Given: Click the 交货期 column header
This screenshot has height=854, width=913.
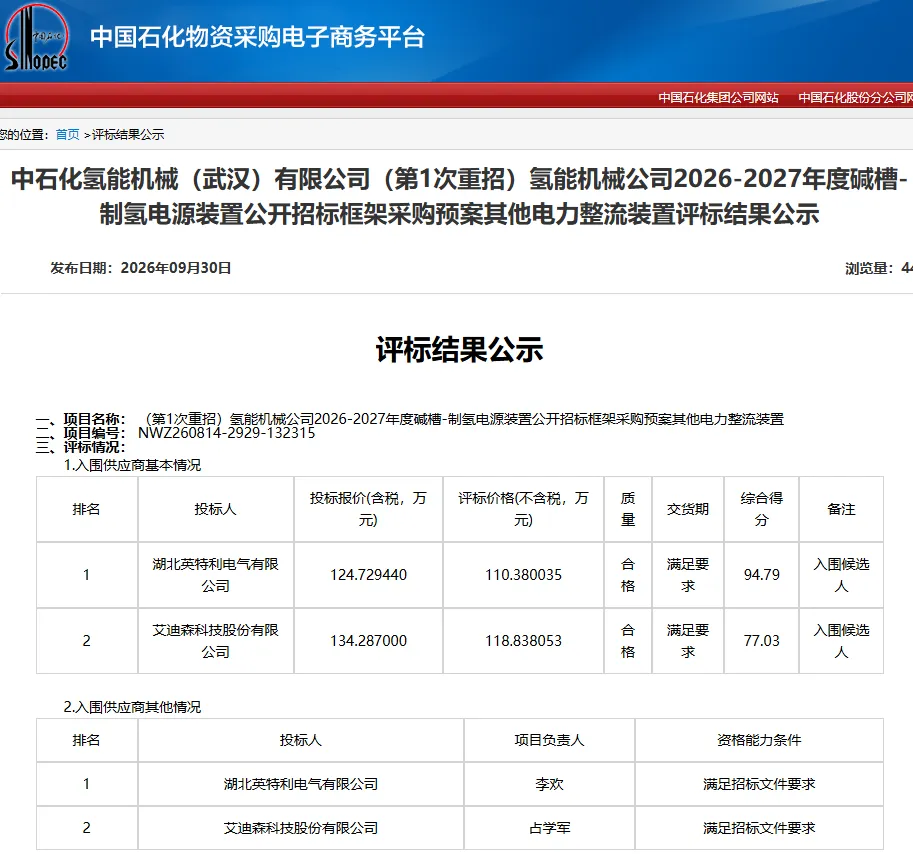Looking at the screenshot, I should (688, 509).
